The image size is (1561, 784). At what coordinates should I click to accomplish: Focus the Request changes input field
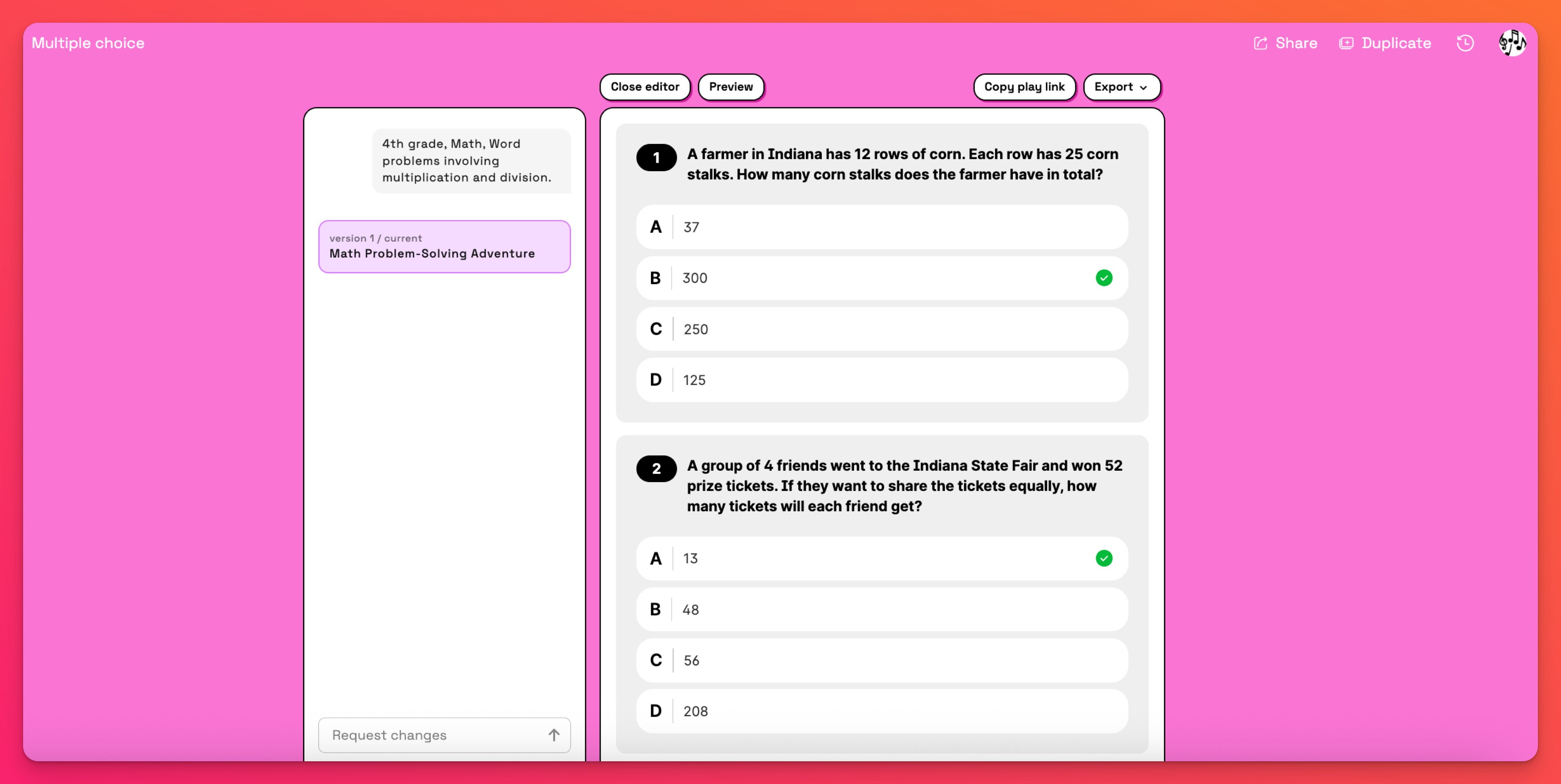(x=430, y=735)
